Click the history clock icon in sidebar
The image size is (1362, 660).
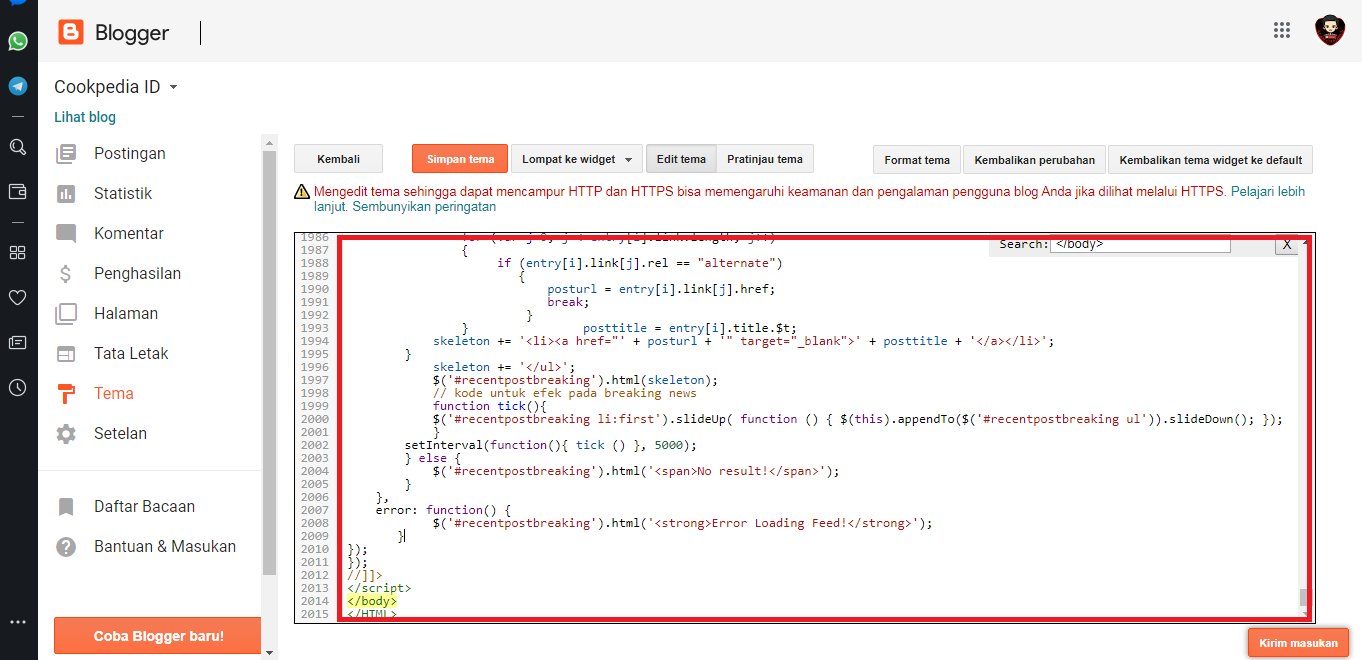[17, 388]
